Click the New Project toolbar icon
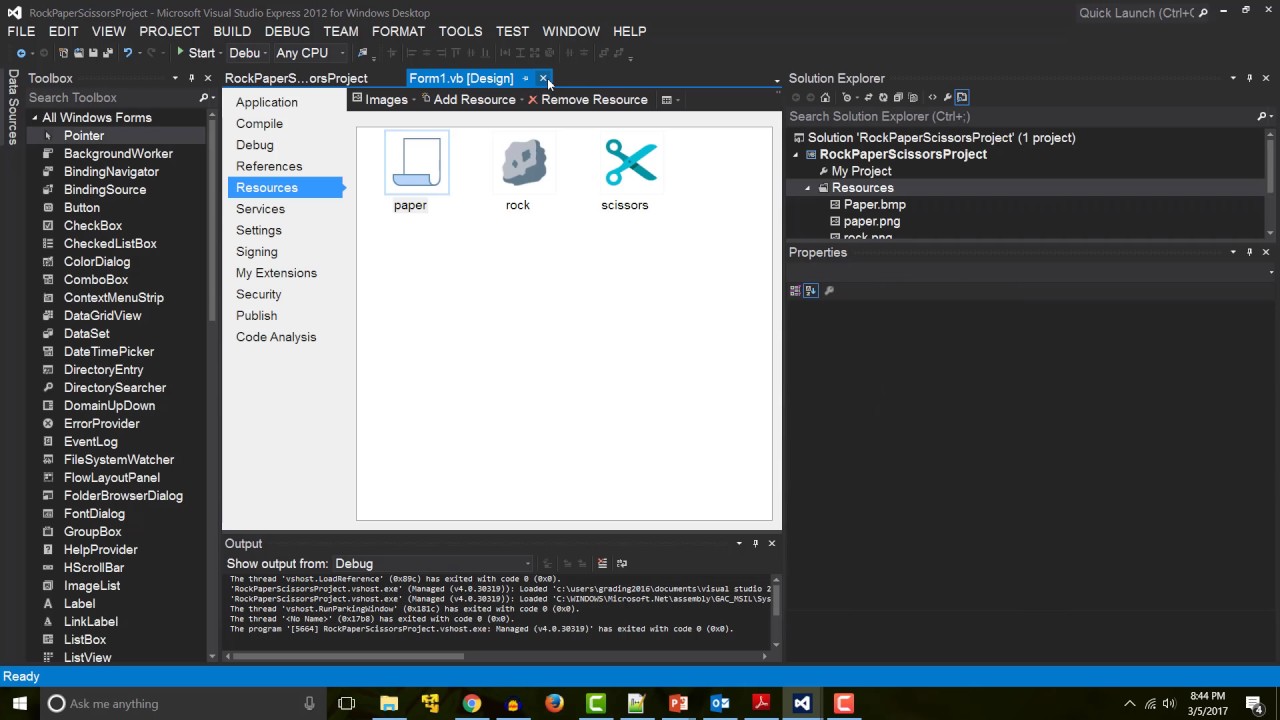The image size is (1280, 720). point(63,53)
